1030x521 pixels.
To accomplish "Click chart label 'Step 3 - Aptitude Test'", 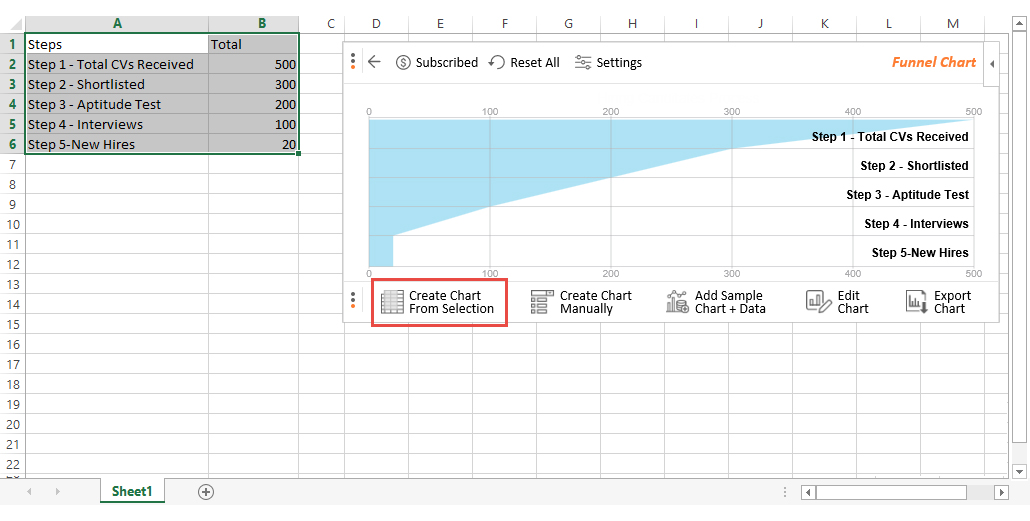I will [907, 194].
